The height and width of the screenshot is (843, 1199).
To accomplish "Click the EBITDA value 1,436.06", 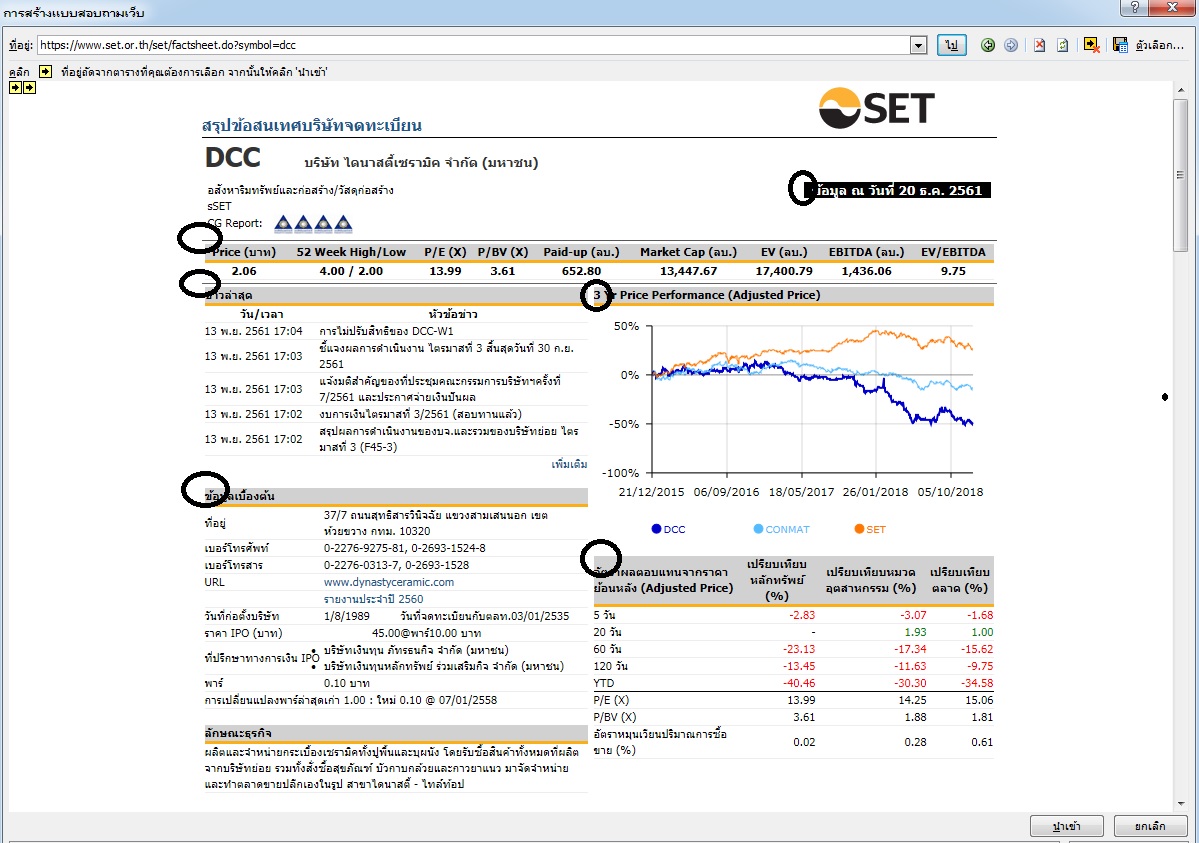I will click(x=866, y=271).
